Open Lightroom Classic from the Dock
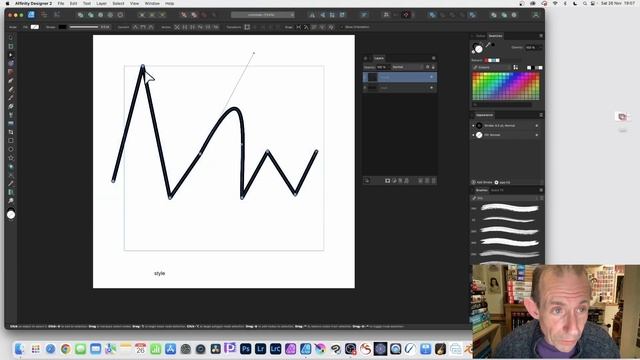Image resolution: width=640 pixels, height=360 pixels. point(276,349)
